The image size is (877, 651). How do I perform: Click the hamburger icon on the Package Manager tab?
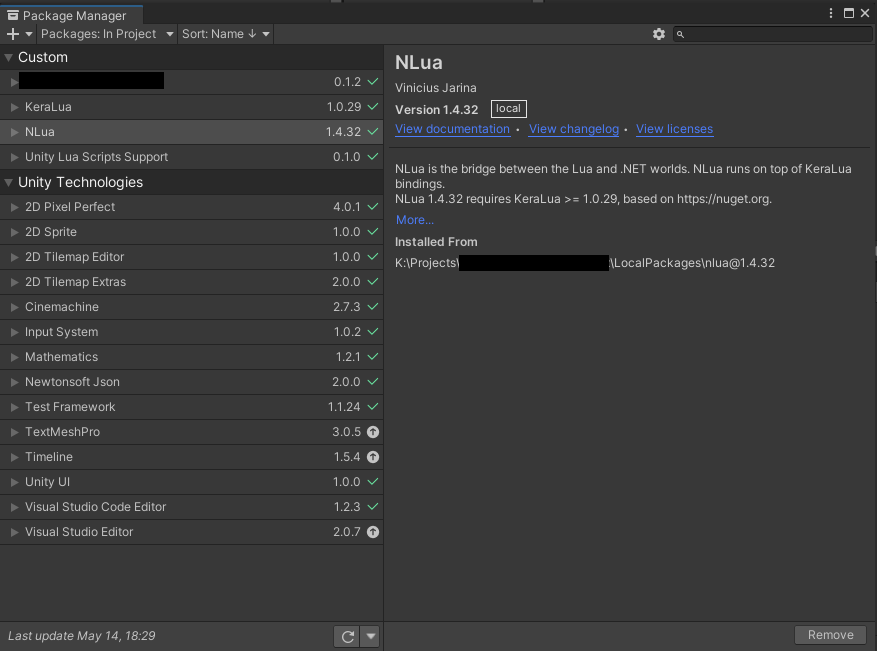point(12,15)
